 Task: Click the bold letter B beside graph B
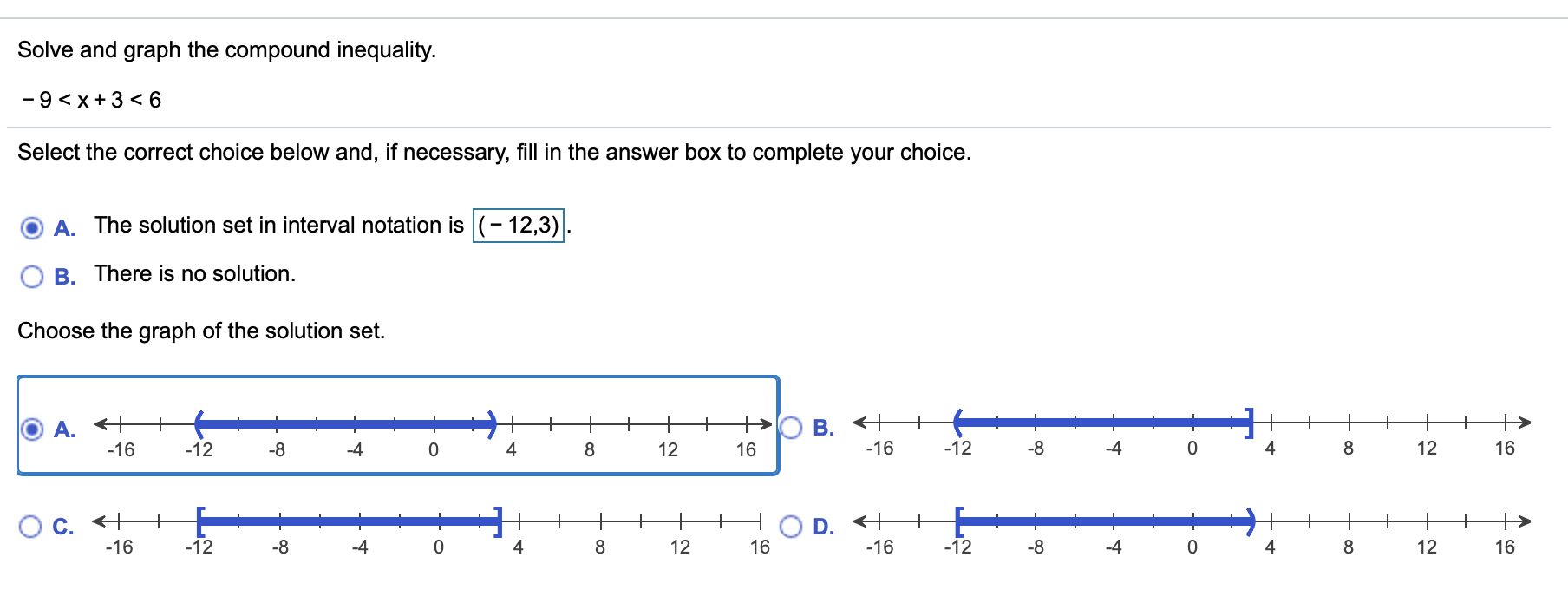pyautogui.click(x=823, y=428)
